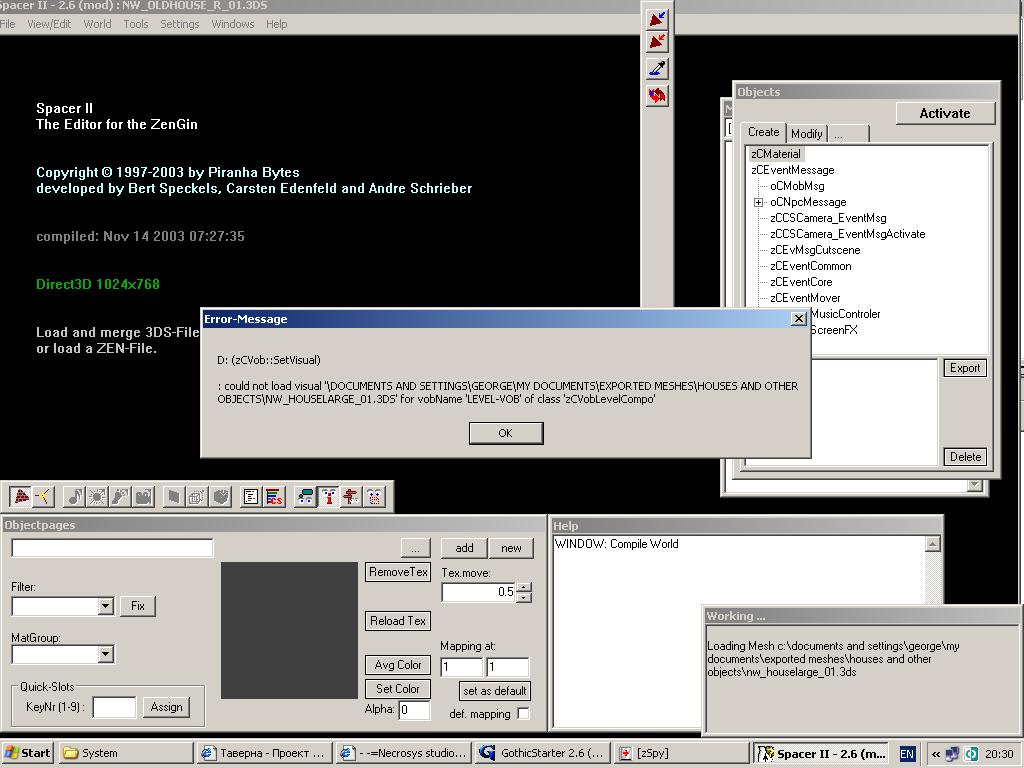This screenshot has height=768, width=1024.
Task: Click the grayed solid cube toolbar icon
Action: tap(221, 497)
